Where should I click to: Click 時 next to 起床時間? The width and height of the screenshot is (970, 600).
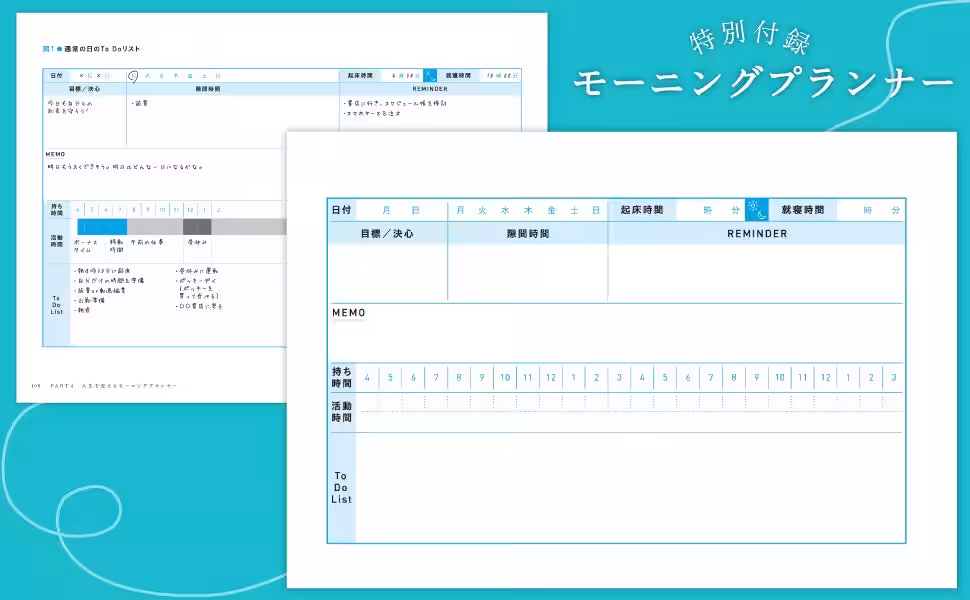coord(708,210)
